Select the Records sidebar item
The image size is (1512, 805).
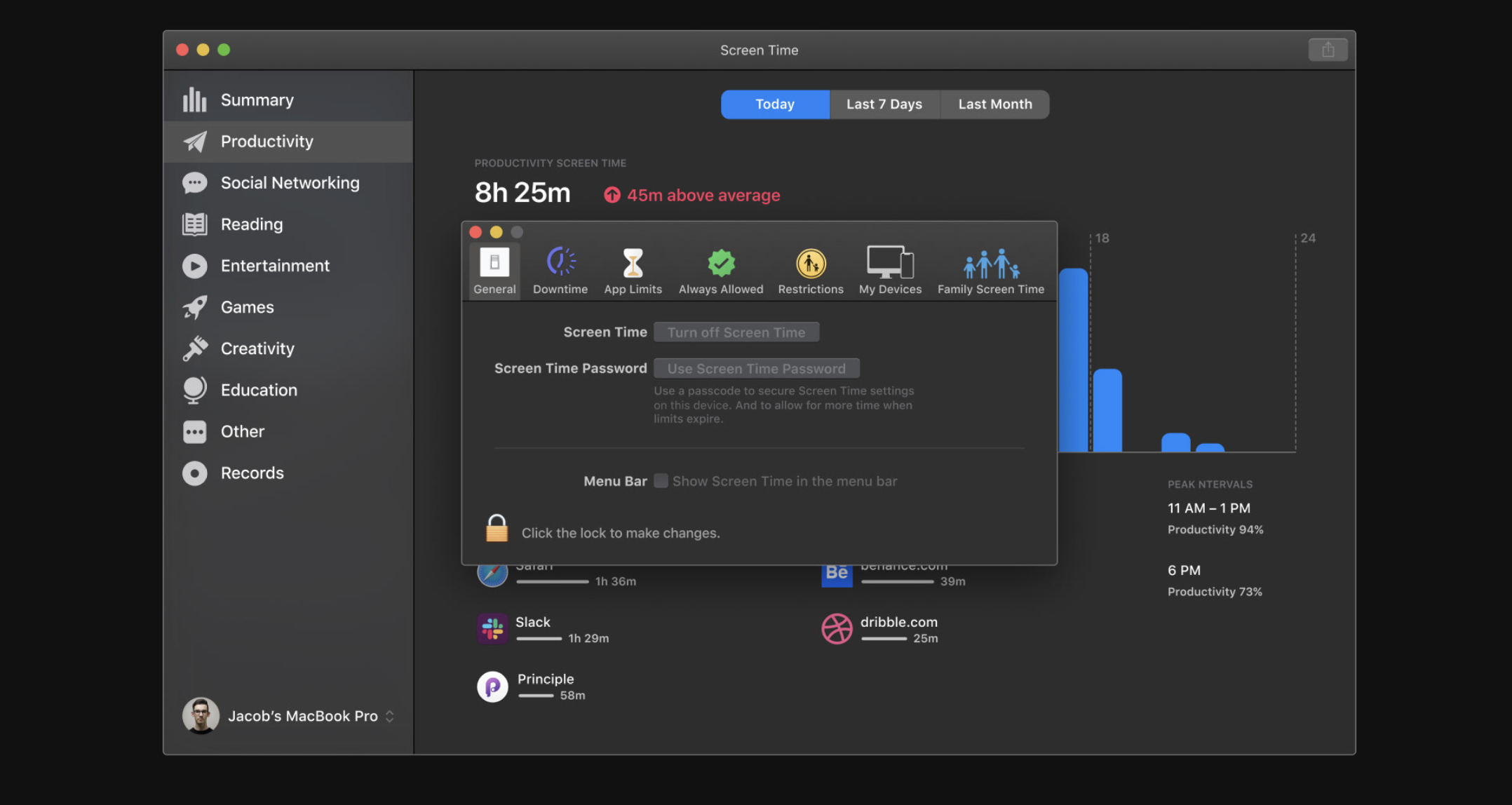252,473
